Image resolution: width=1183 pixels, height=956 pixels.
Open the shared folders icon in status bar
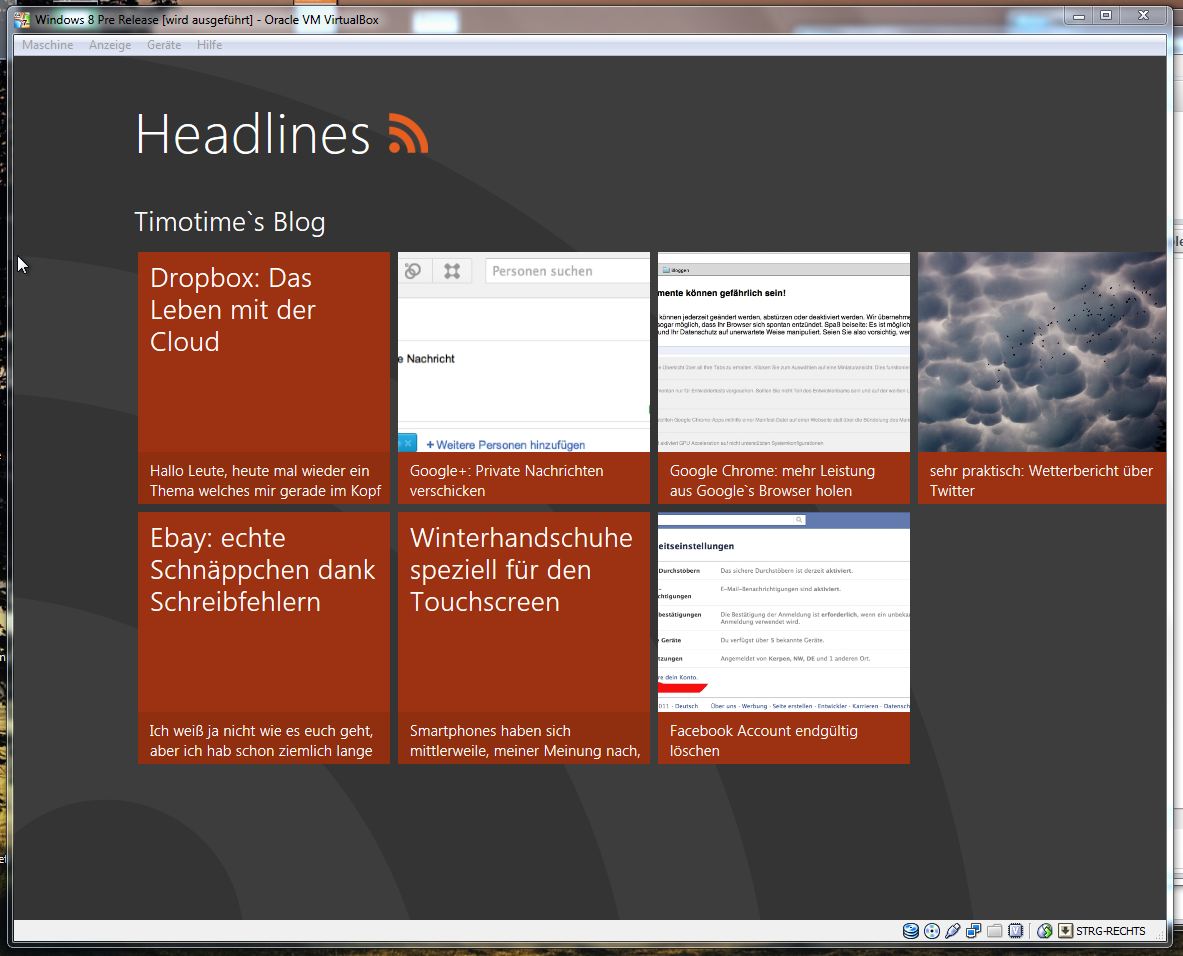(x=994, y=931)
